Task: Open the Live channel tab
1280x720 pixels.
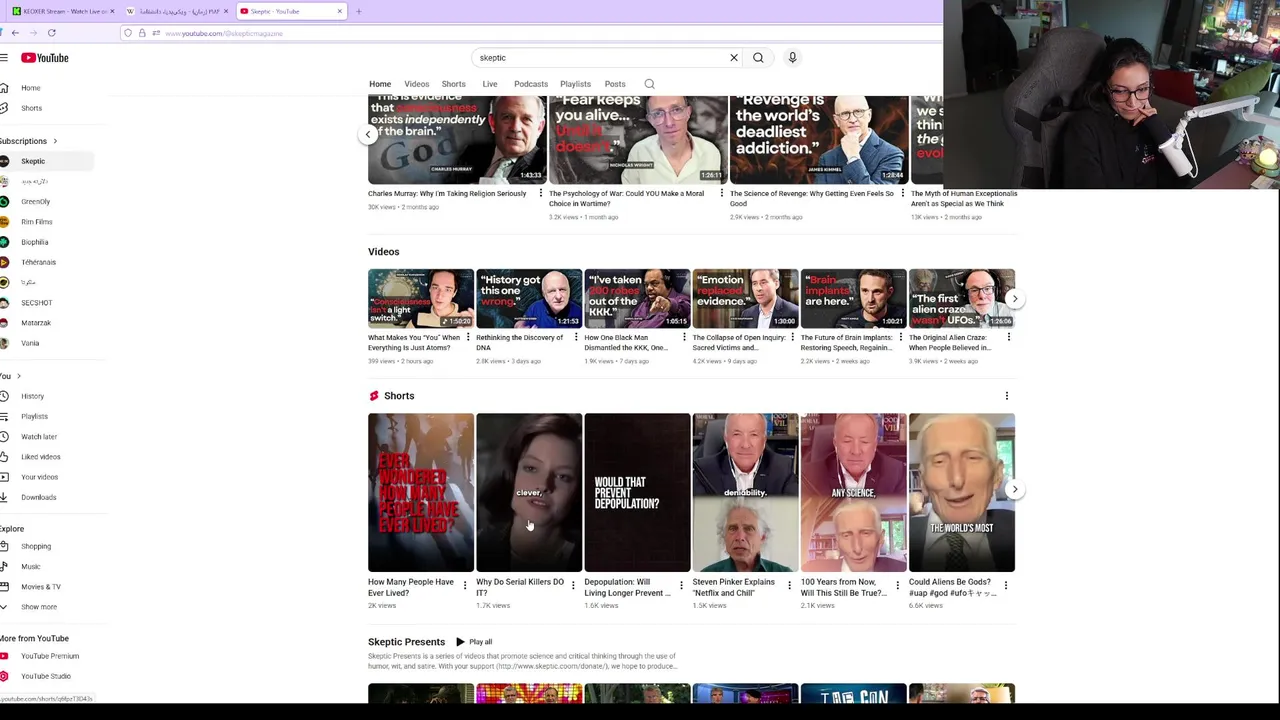Action: pyautogui.click(x=490, y=84)
